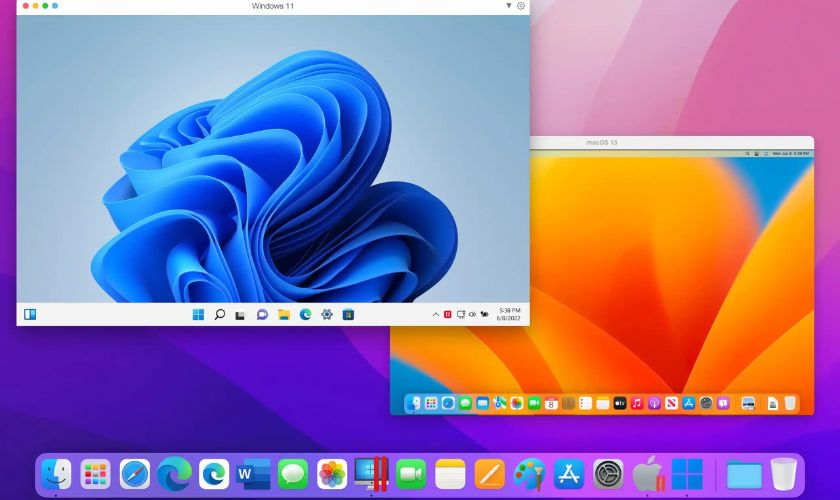This screenshot has height=500, width=840.
Task: Open the view dropdown triangle in Windows 11 titlebar
Action: [508, 6]
